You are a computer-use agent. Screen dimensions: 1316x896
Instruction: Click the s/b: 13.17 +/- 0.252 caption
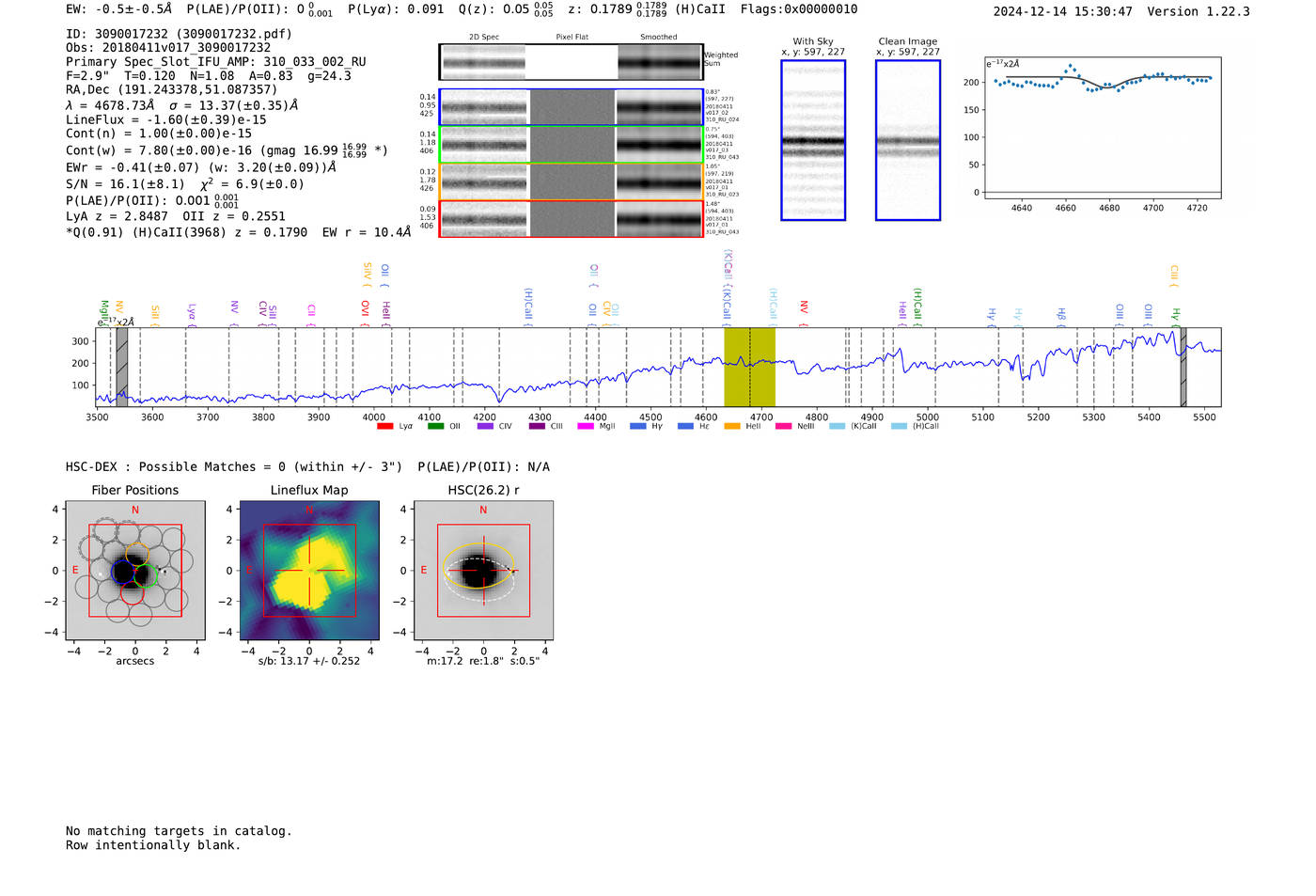pos(309,661)
